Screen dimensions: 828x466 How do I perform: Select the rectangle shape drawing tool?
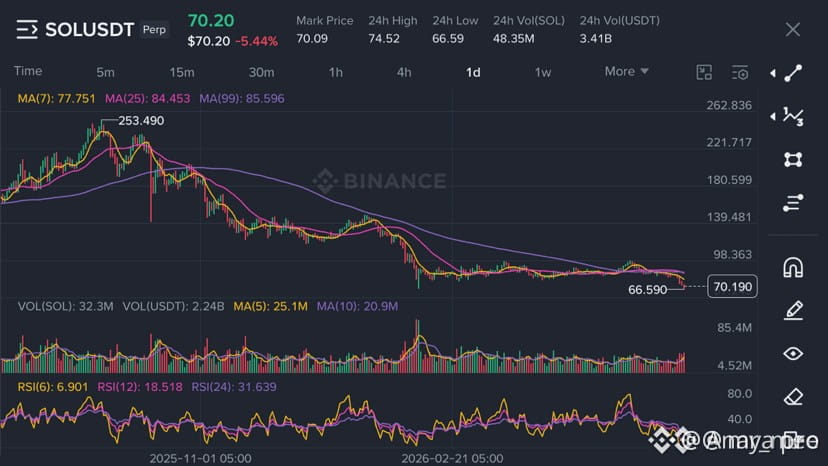pos(793,160)
